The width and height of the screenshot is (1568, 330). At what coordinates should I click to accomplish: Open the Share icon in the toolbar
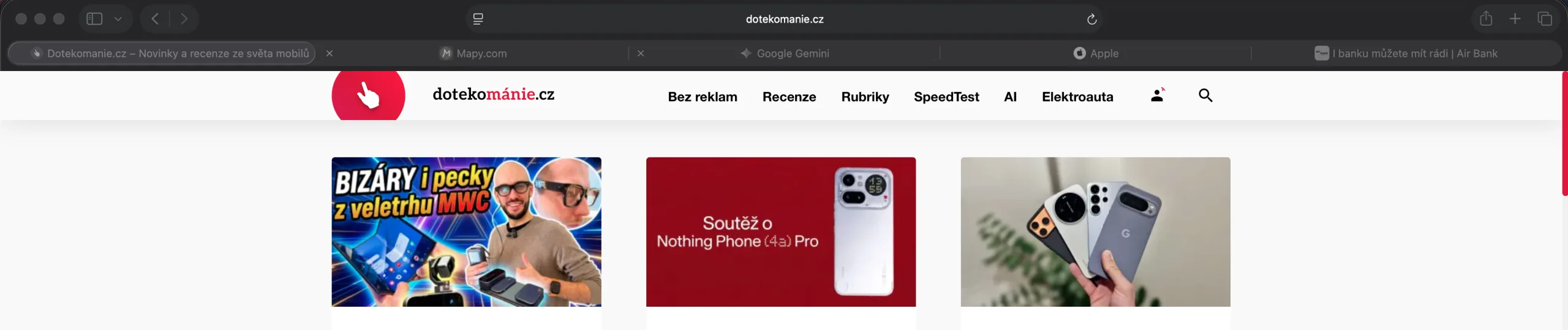point(1486,18)
